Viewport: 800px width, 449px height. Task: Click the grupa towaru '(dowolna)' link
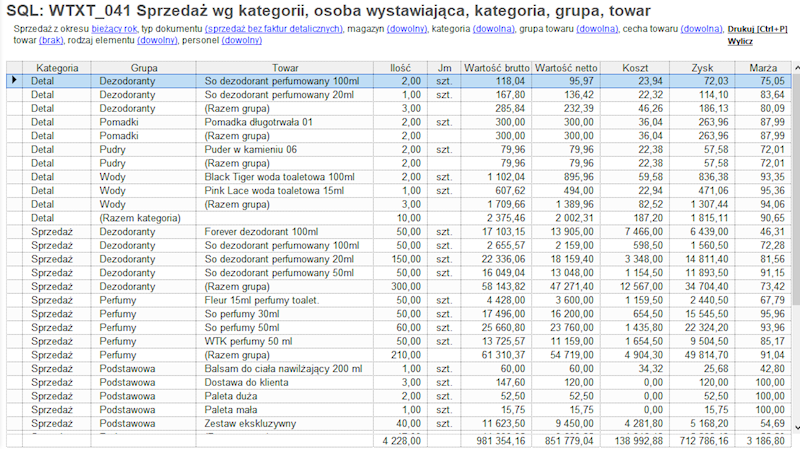[597, 29]
